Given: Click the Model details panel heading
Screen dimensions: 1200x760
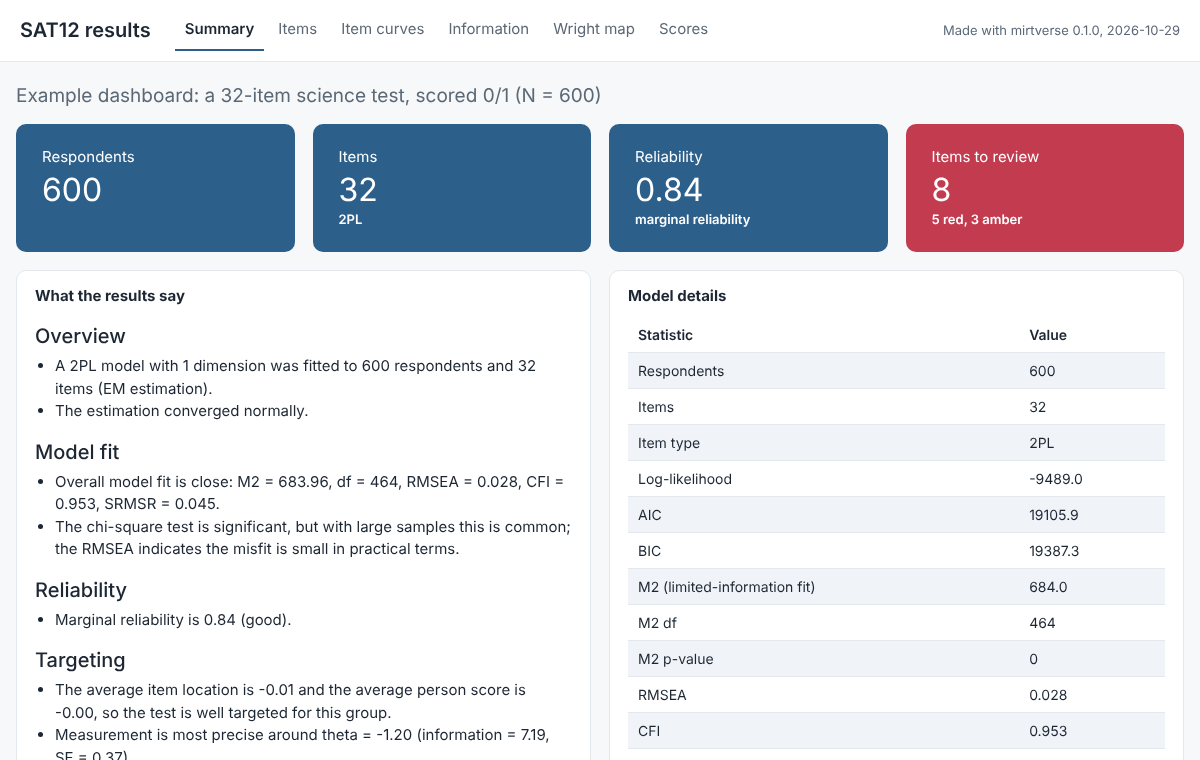Looking at the screenshot, I should tap(677, 296).
